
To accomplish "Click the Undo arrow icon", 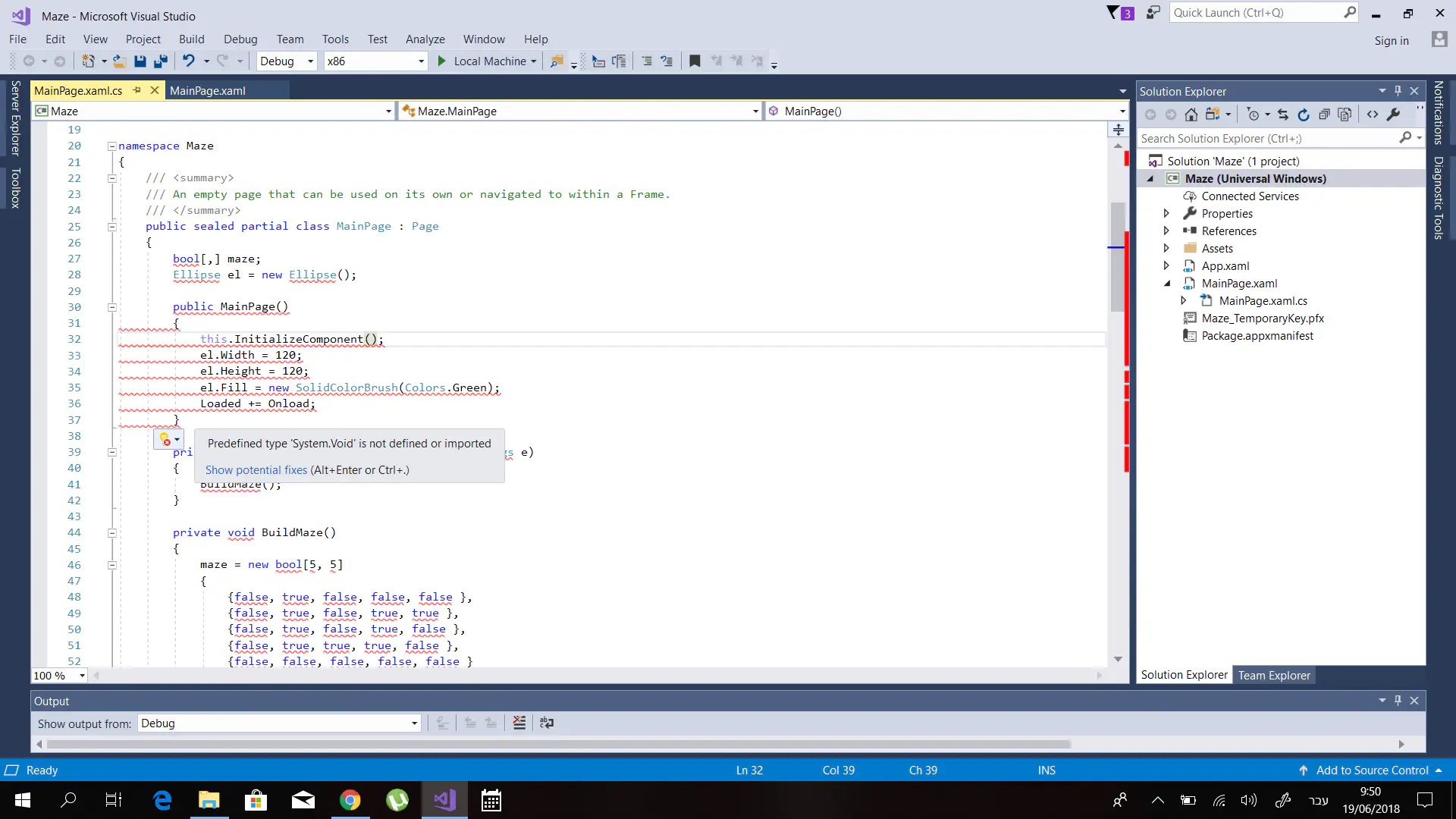I will coord(189,61).
